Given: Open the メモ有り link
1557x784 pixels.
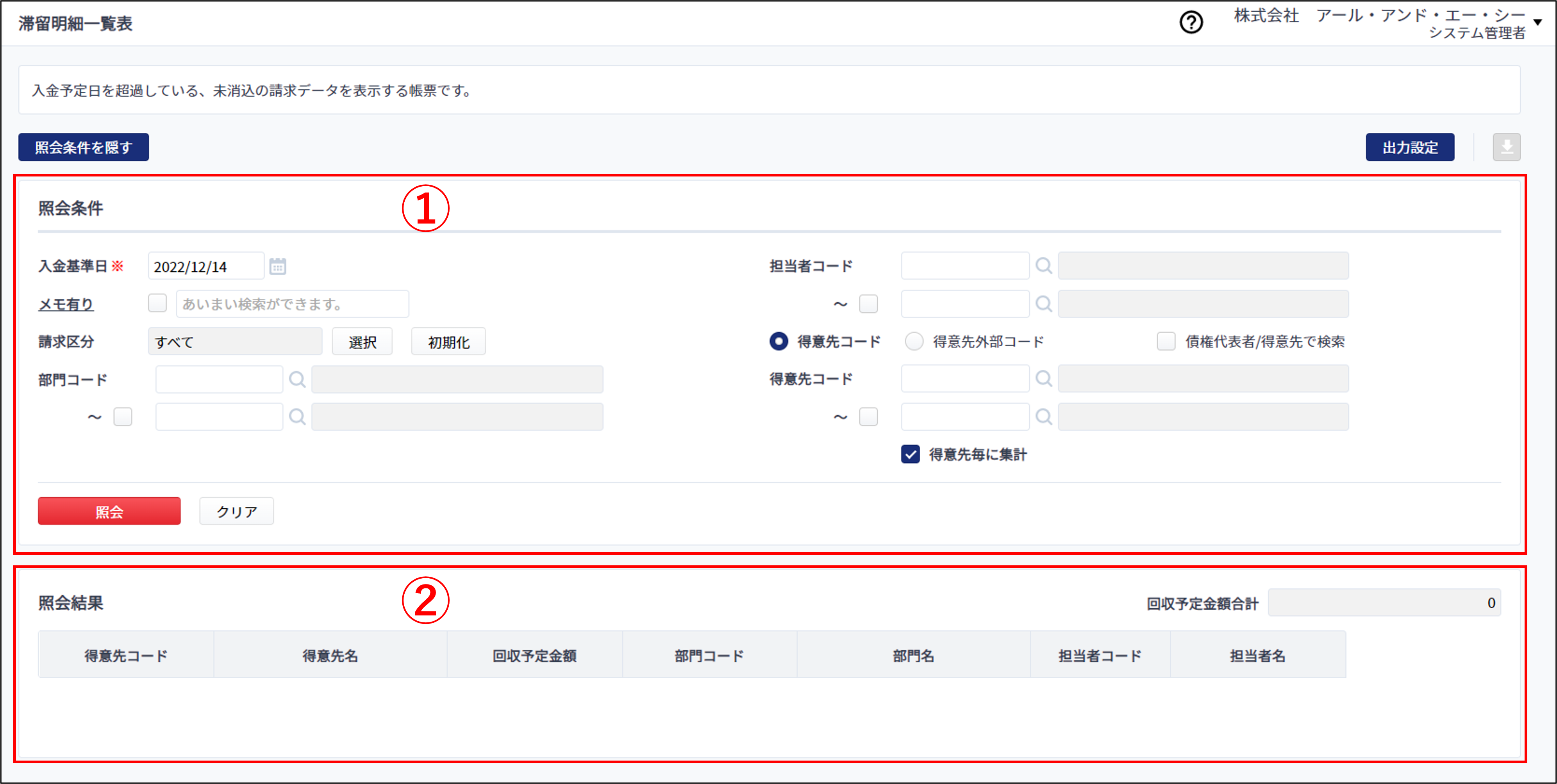Looking at the screenshot, I should 66,304.
